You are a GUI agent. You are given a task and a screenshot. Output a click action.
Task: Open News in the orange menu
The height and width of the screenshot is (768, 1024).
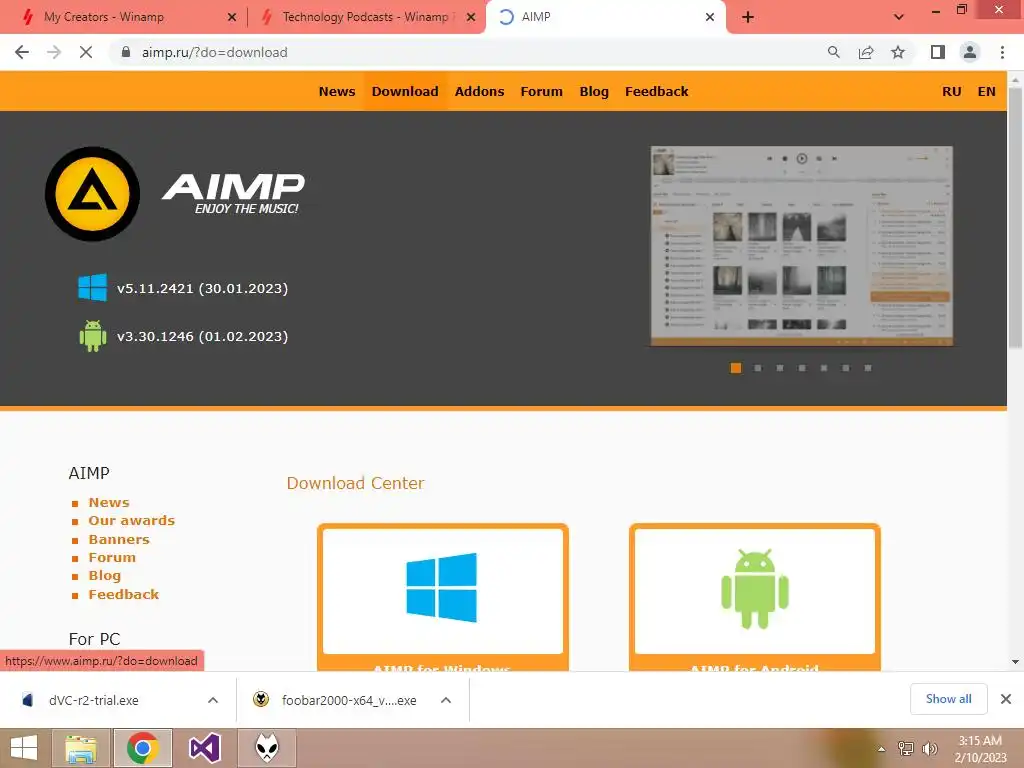(x=337, y=91)
